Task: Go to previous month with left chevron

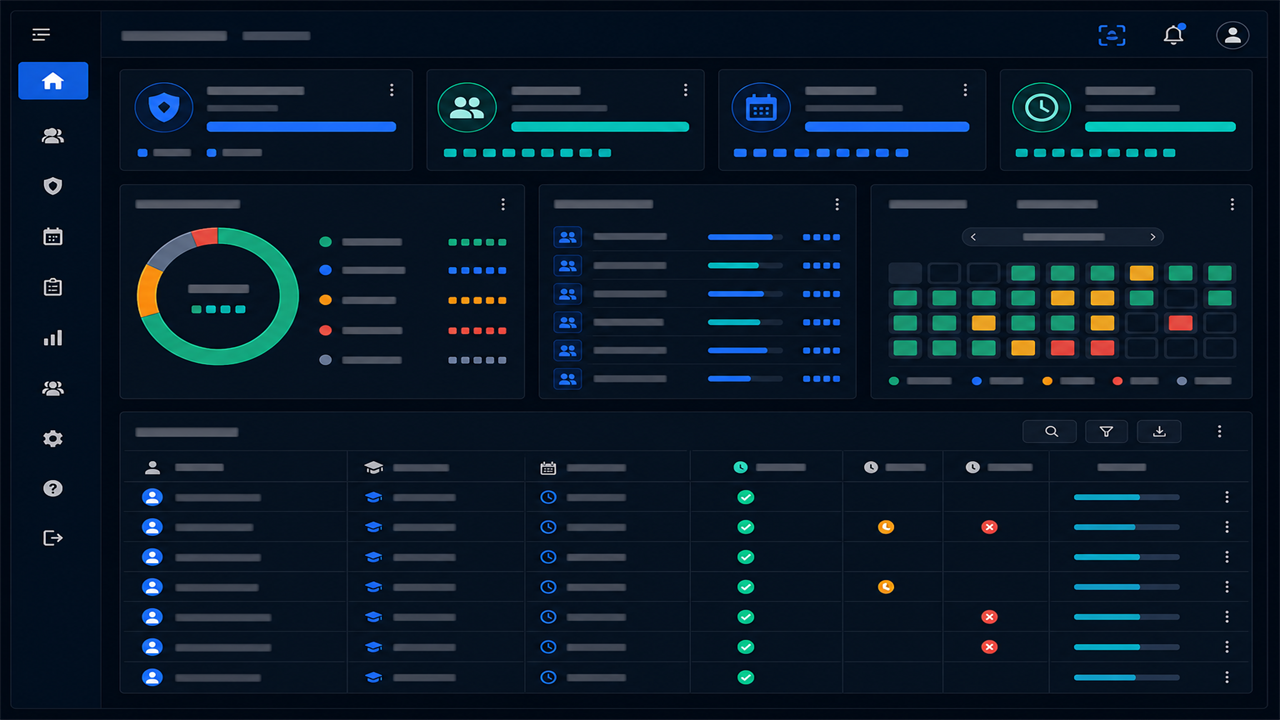Action: click(x=974, y=237)
